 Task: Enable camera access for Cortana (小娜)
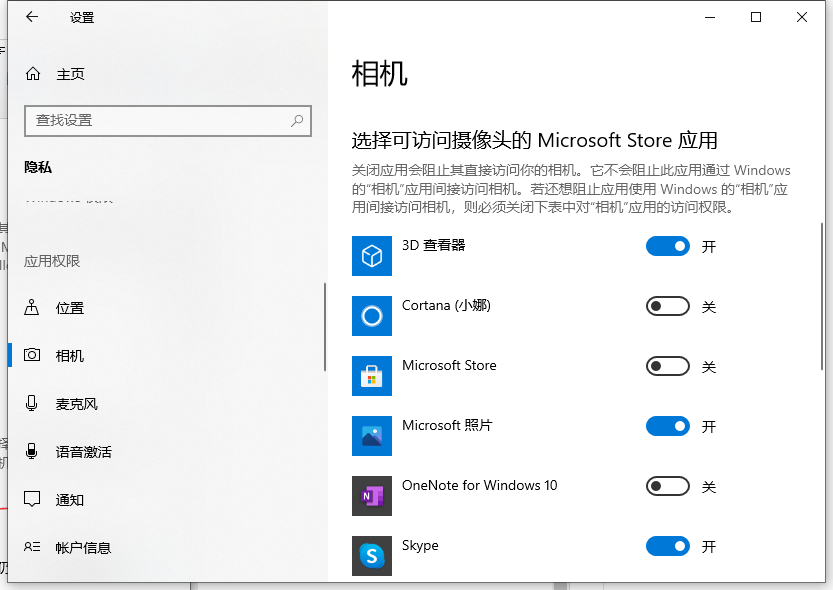click(668, 307)
